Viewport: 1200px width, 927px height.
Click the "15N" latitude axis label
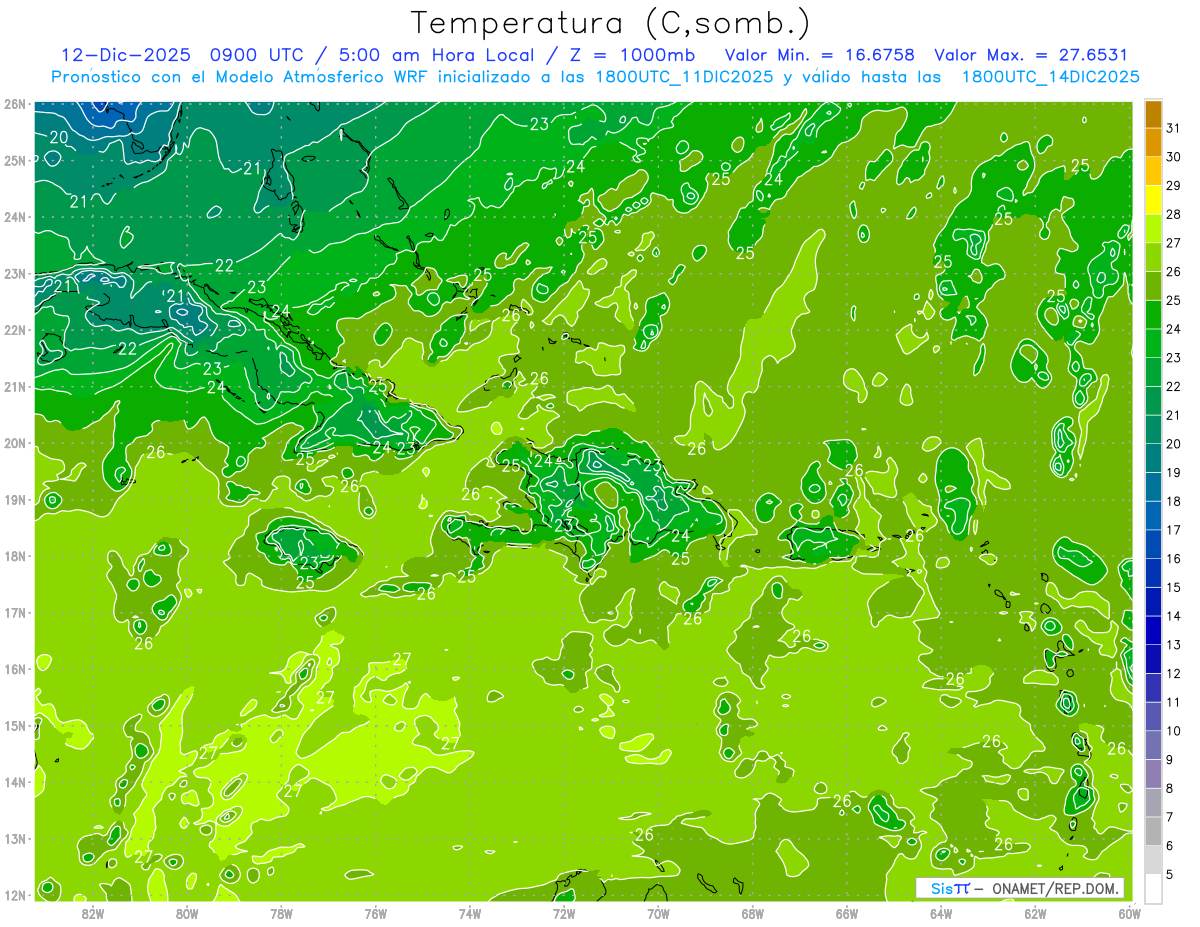(15, 726)
